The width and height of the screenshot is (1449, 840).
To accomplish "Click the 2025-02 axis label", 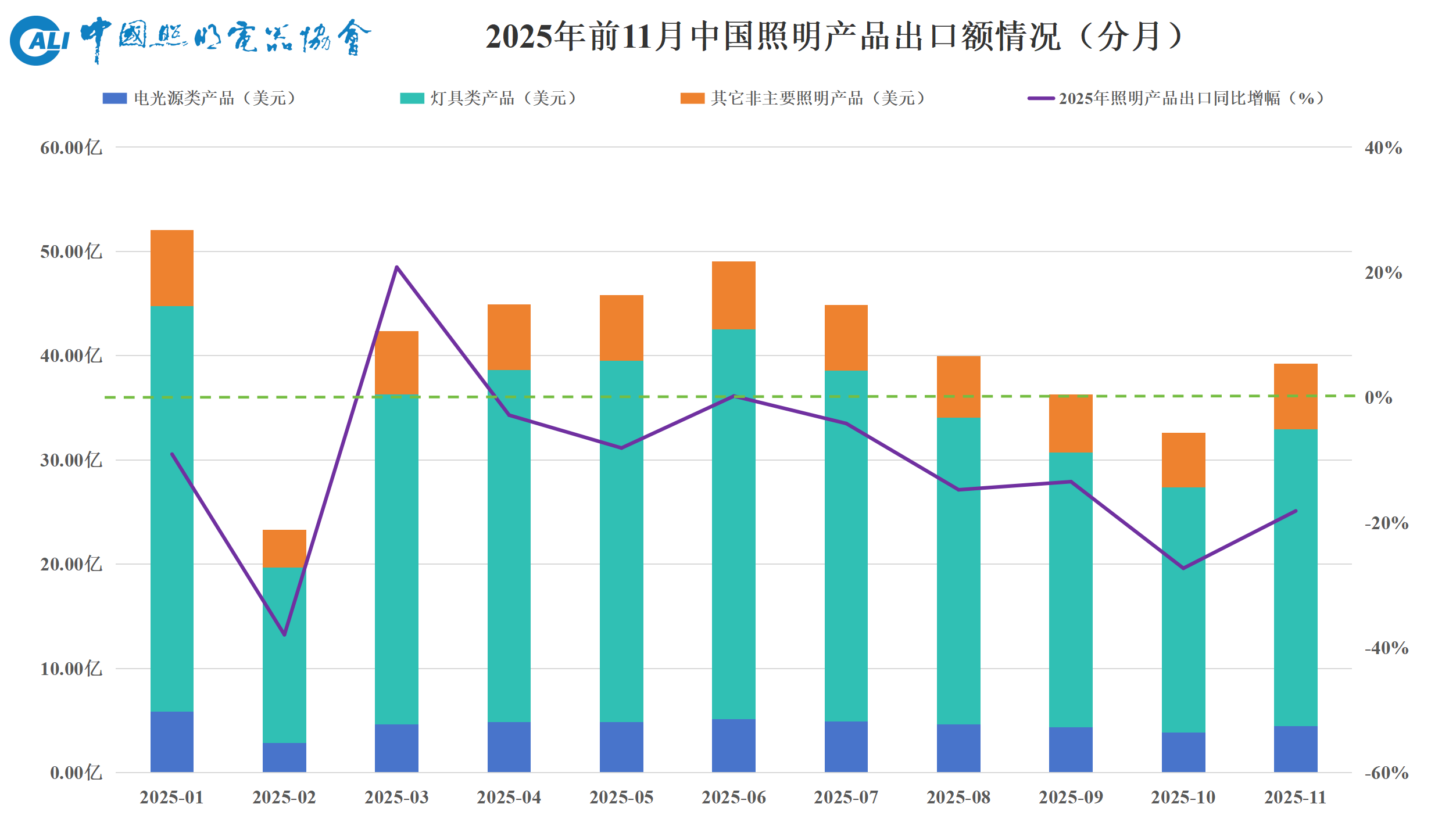I will (x=284, y=798).
